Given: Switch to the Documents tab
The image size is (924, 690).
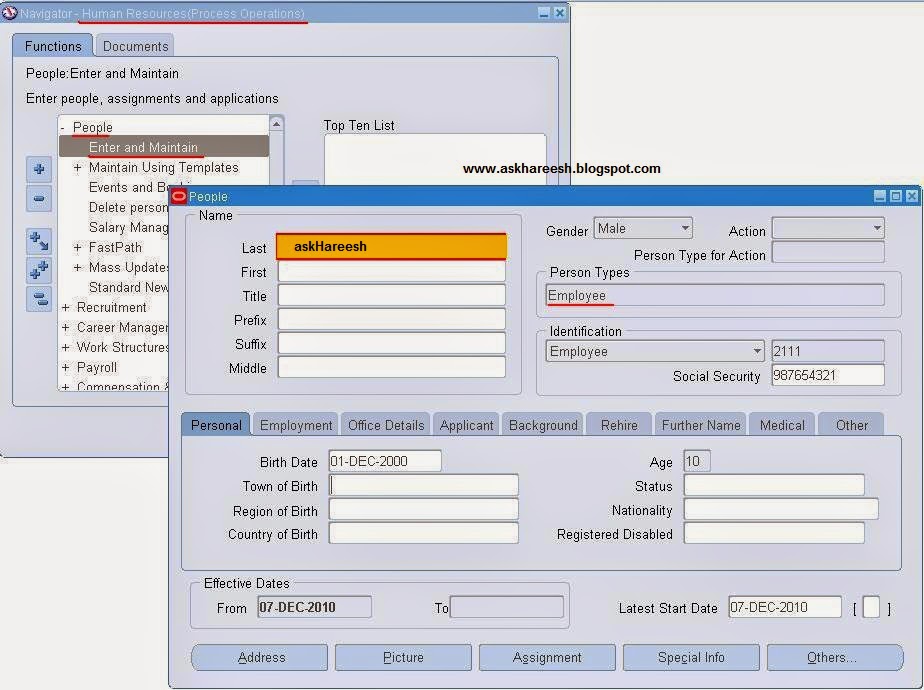Looking at the screenshot, I should [x=136, y=46].
